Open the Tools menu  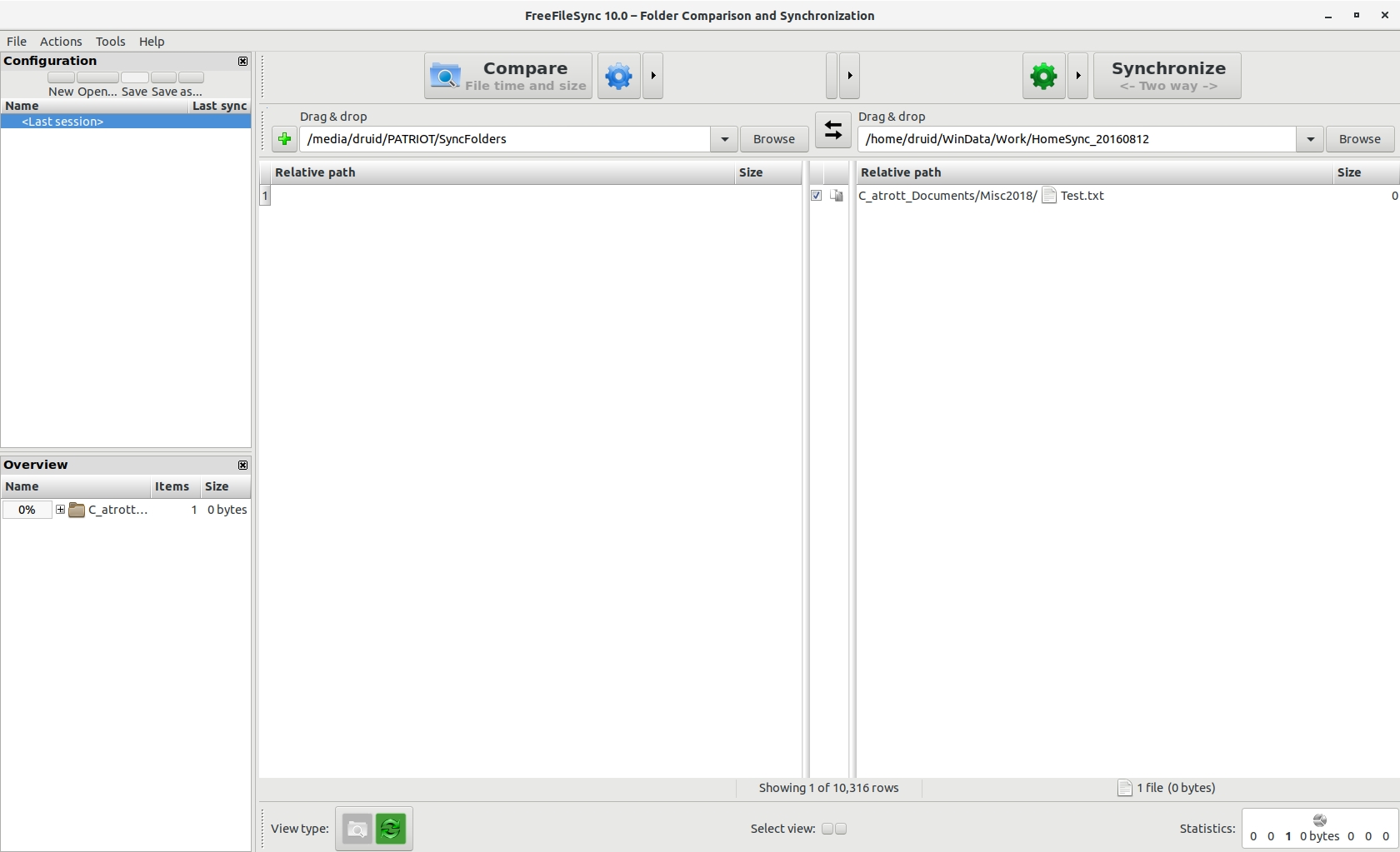click(110, 42)
